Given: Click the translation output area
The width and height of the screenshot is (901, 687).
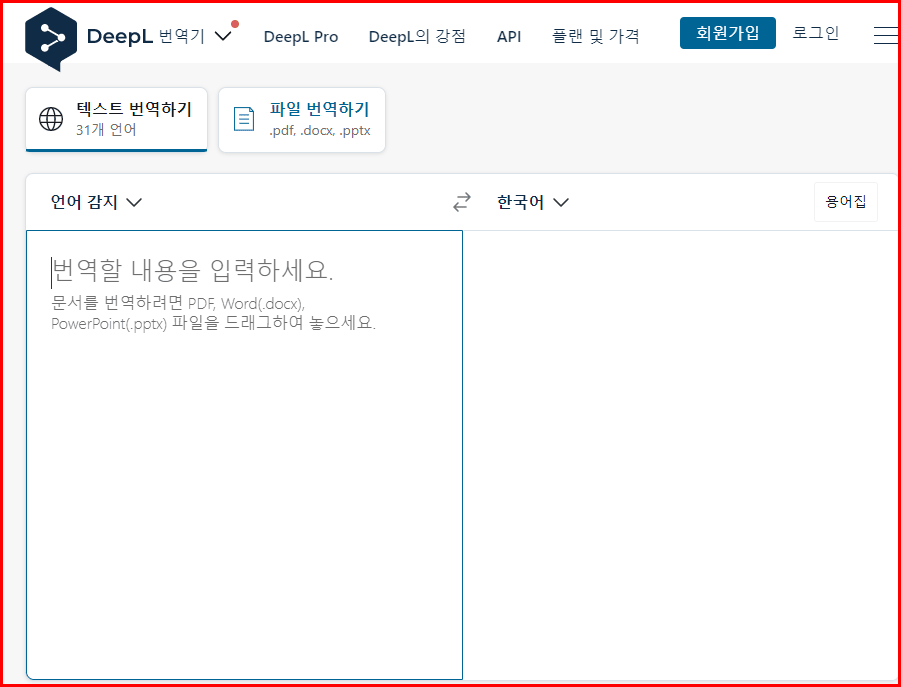Looking at the screenshot, I should [x=681, y=455].
